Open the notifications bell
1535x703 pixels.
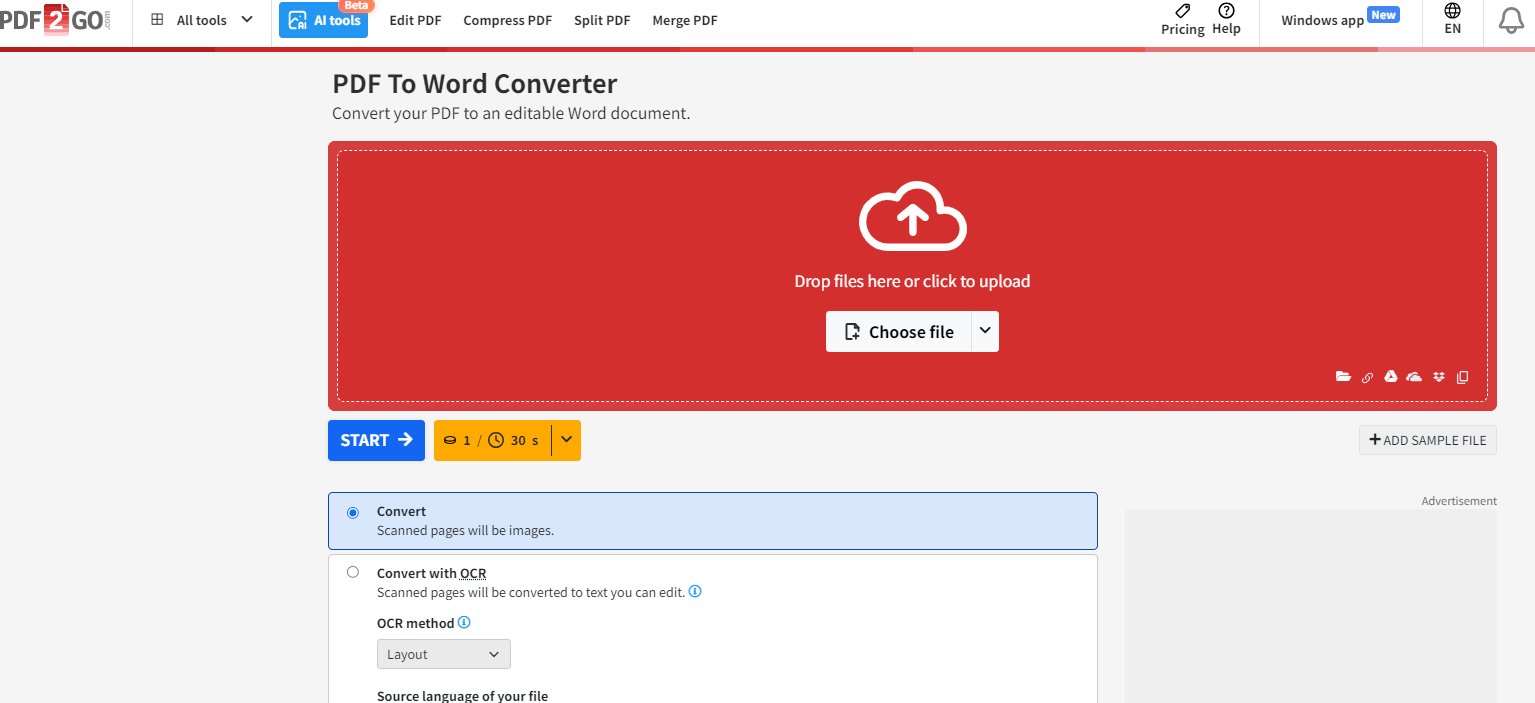click(1510, 20)
